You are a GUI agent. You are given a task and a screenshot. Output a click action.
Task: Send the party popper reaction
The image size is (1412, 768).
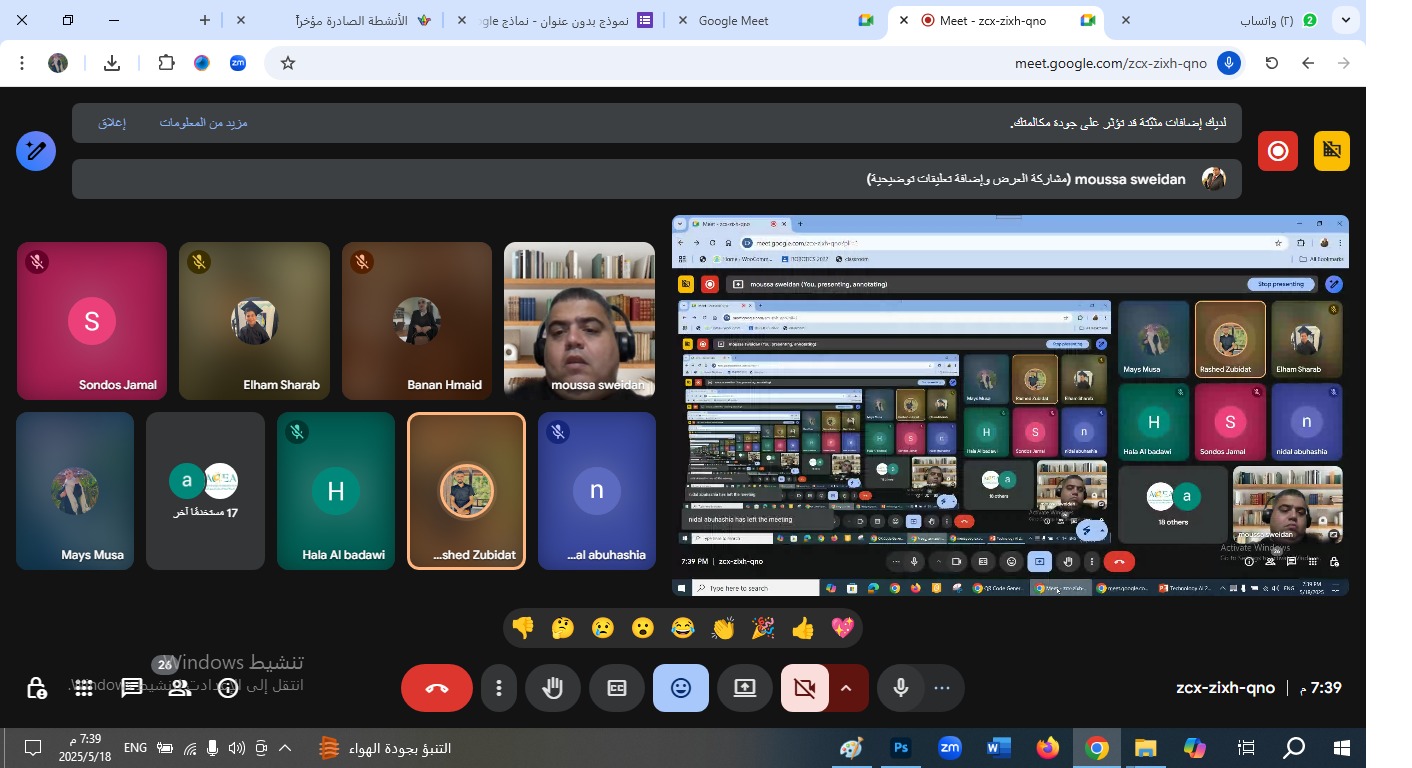pos(763,628)
